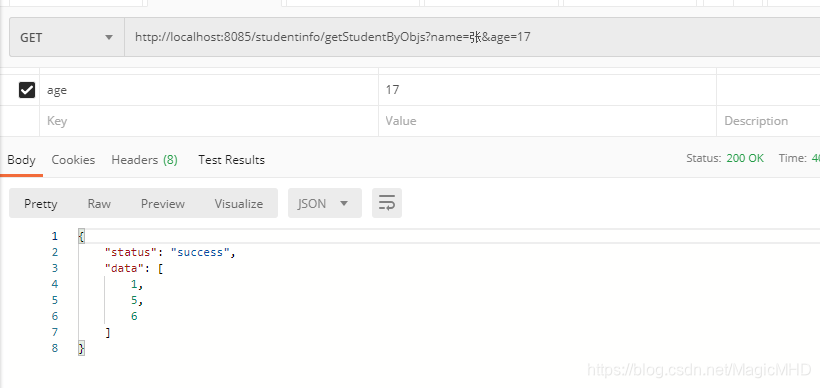Viewport: 820px width, 388px height.
Task: Click the Time label in the response bar
Action: pos(792,158)
